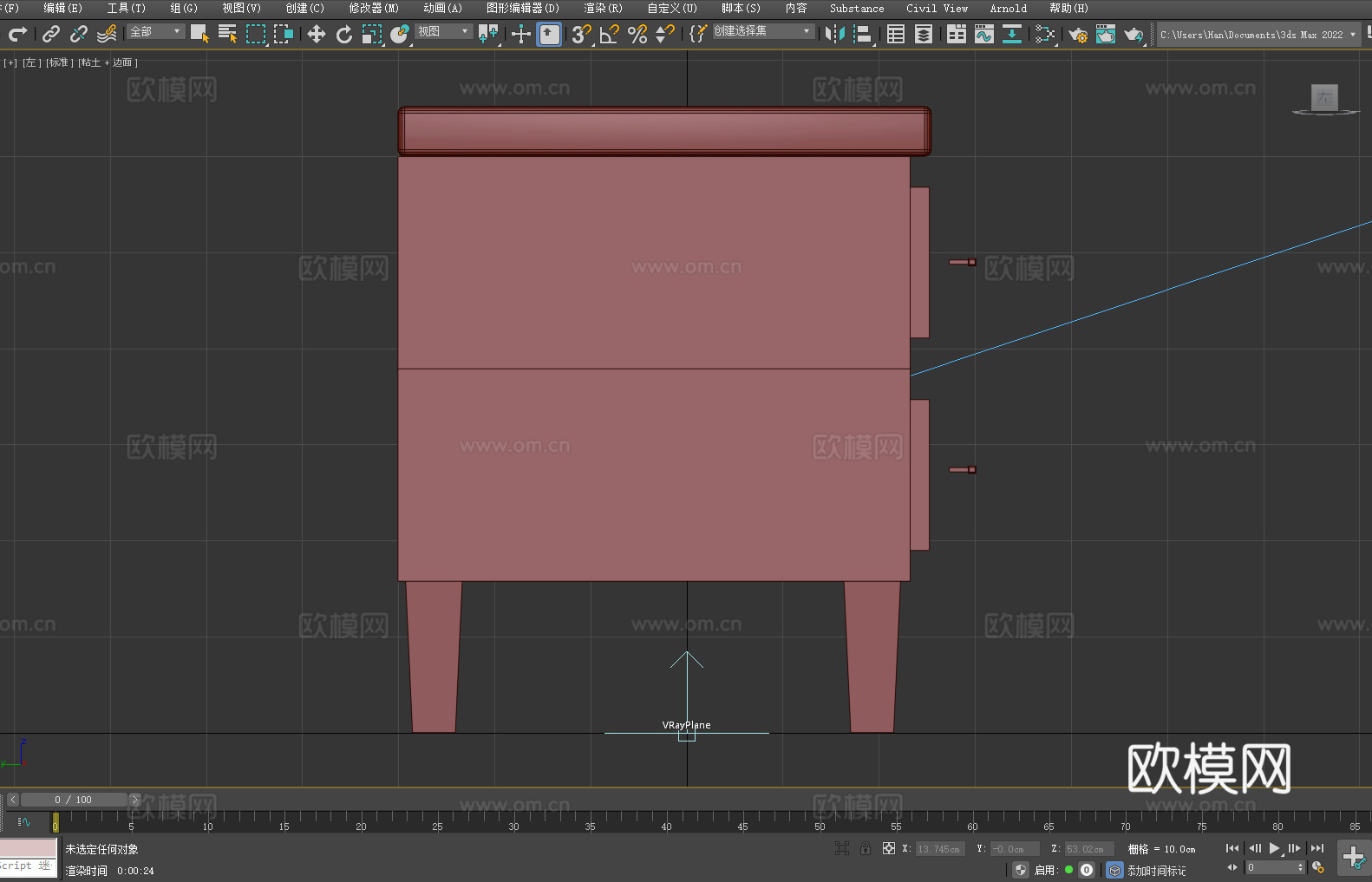Click the viewport [粘土 + 边面] label
1372x882 pixels.
point(108,62)
